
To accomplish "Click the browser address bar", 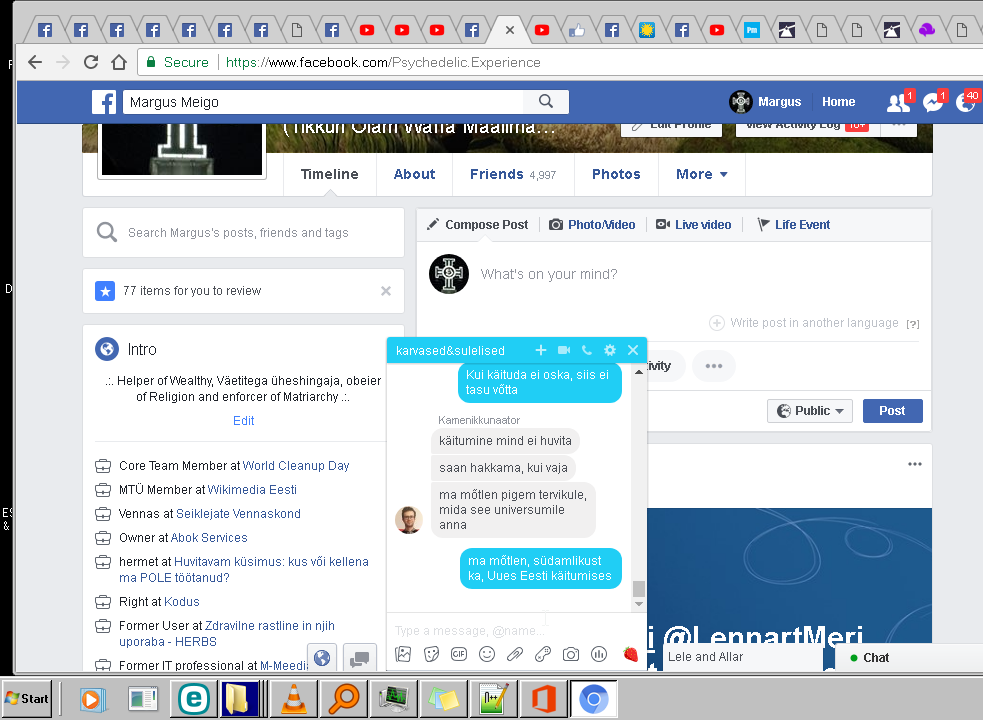I will [558, 62].
